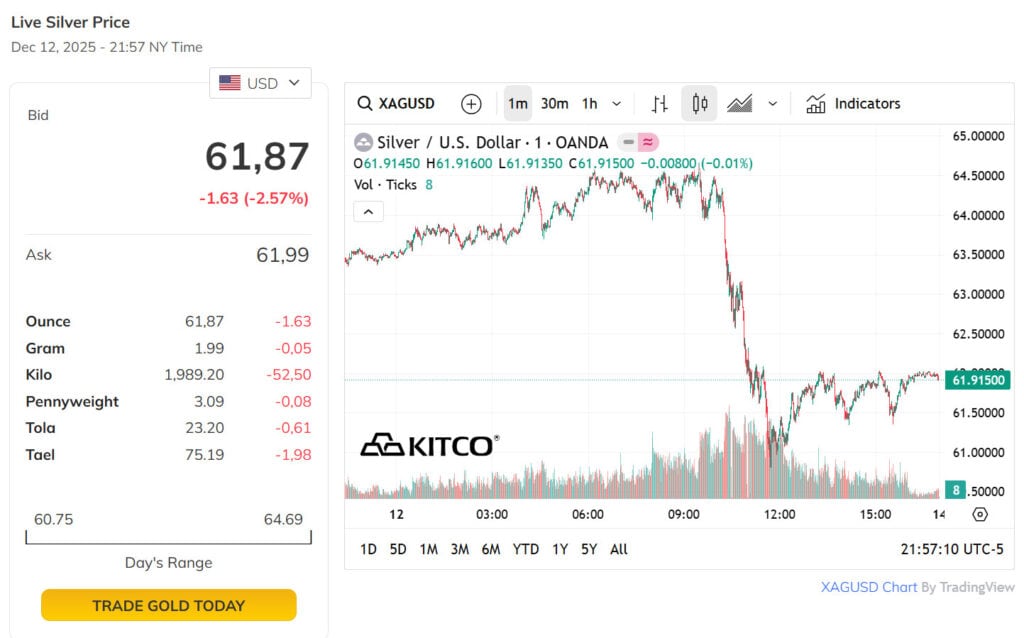The height and width of the screenshot is (638, 1024).
Task: Toggle the 1m interval
Action: coord(517,104)
